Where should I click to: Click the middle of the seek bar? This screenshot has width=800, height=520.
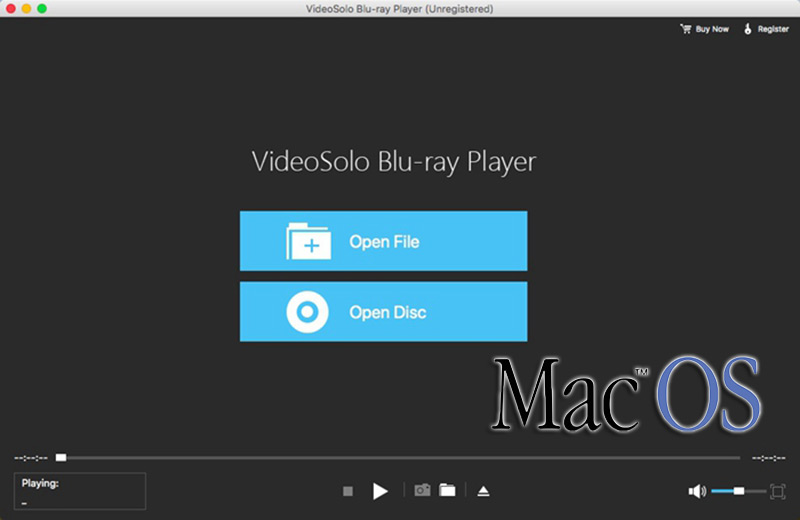coord(398,458)
